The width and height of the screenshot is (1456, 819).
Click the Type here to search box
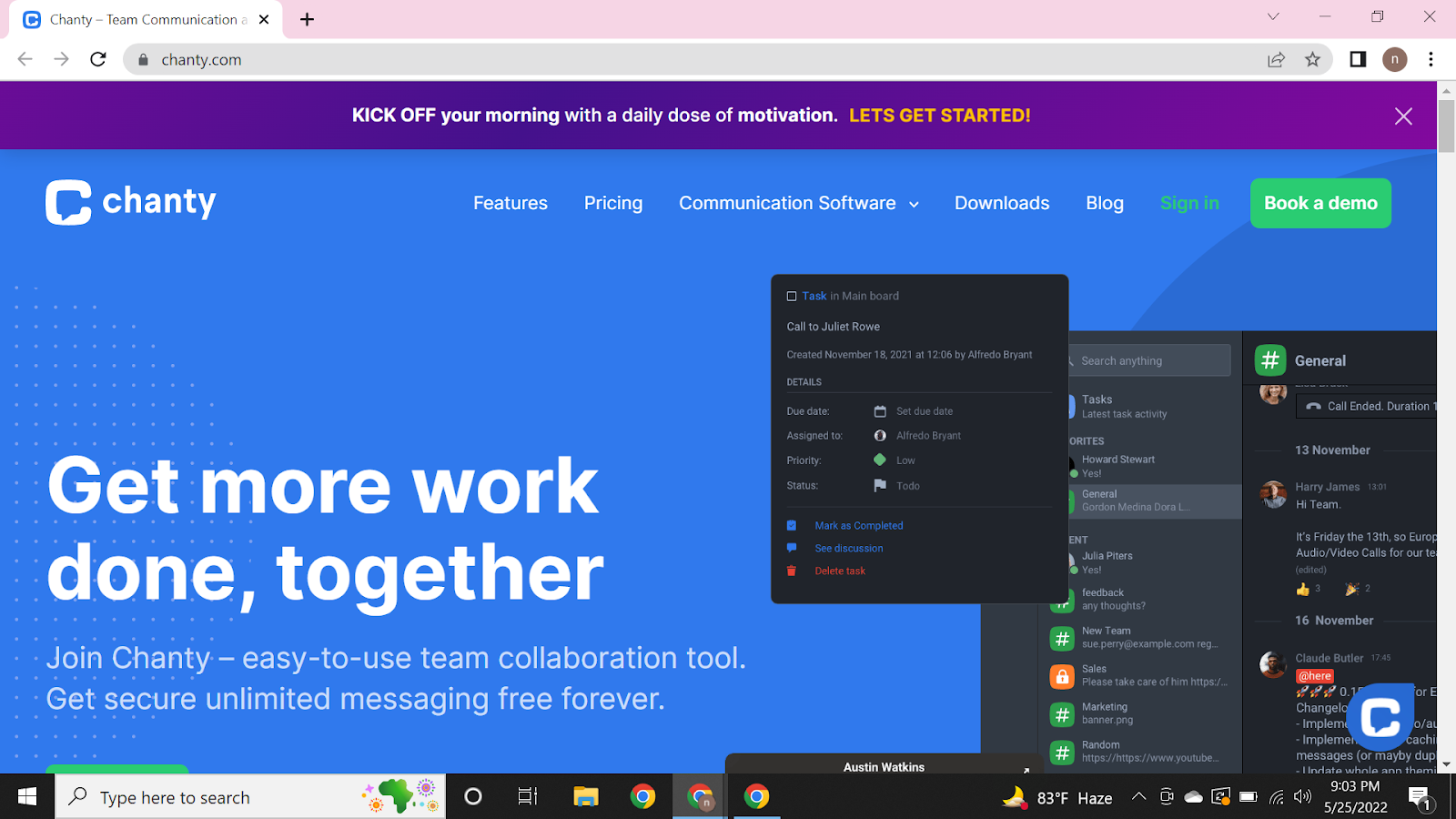[251, 797]
